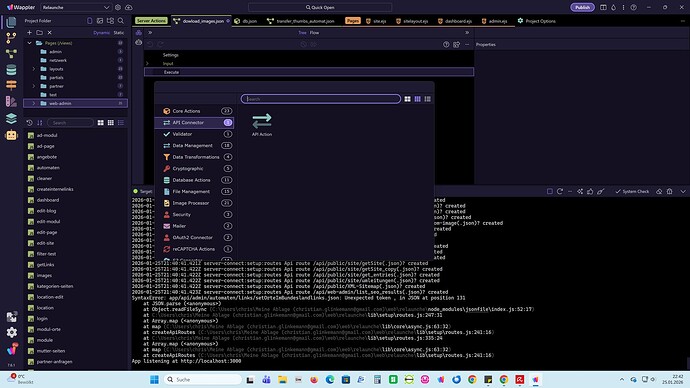Viewport: 690px width, 388px height.
Task: Open Windows Start button on taskbar
Action: pyautogui.click(x=154, y=379)
